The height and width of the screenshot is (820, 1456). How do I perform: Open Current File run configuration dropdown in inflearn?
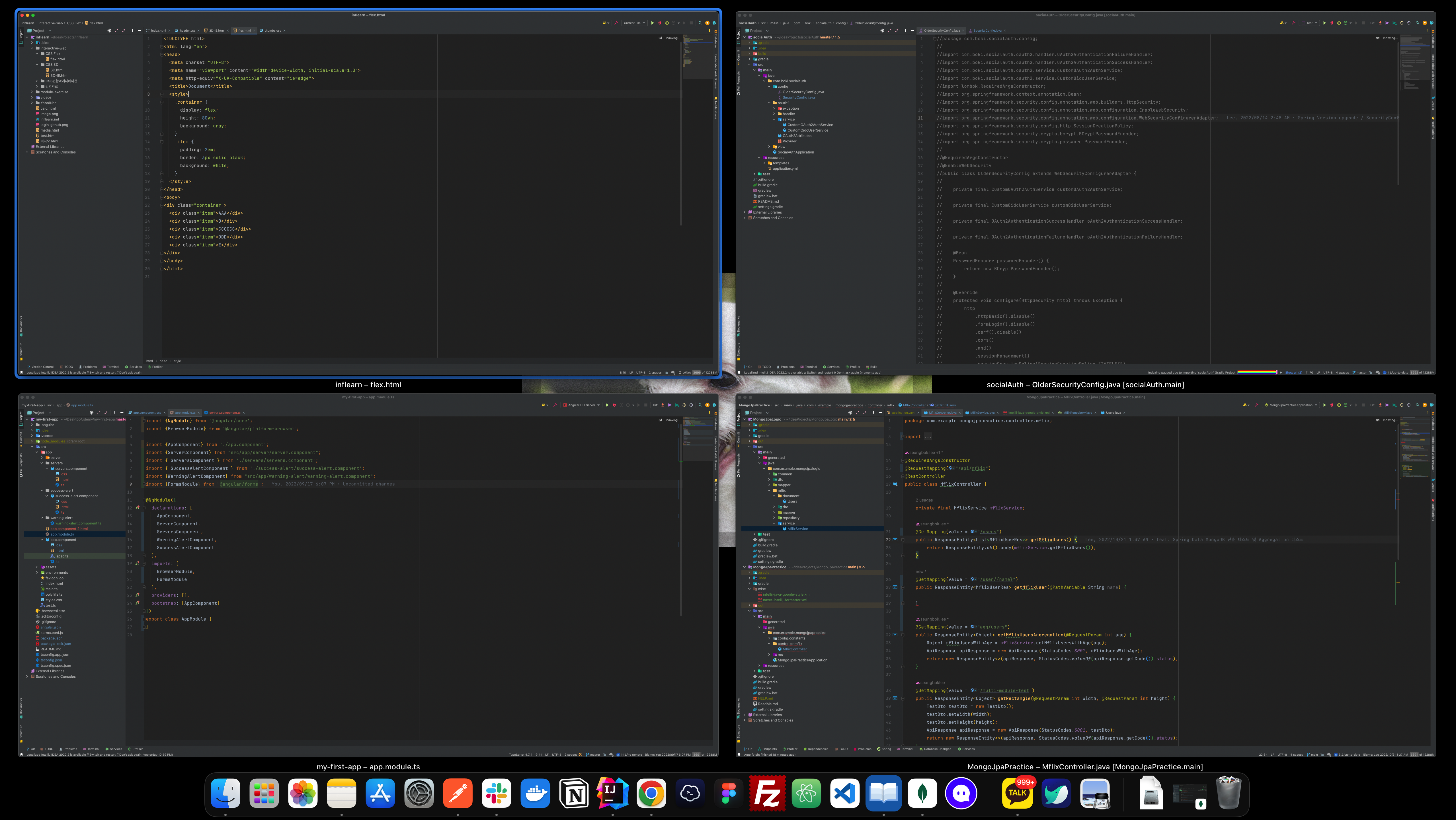635,23
